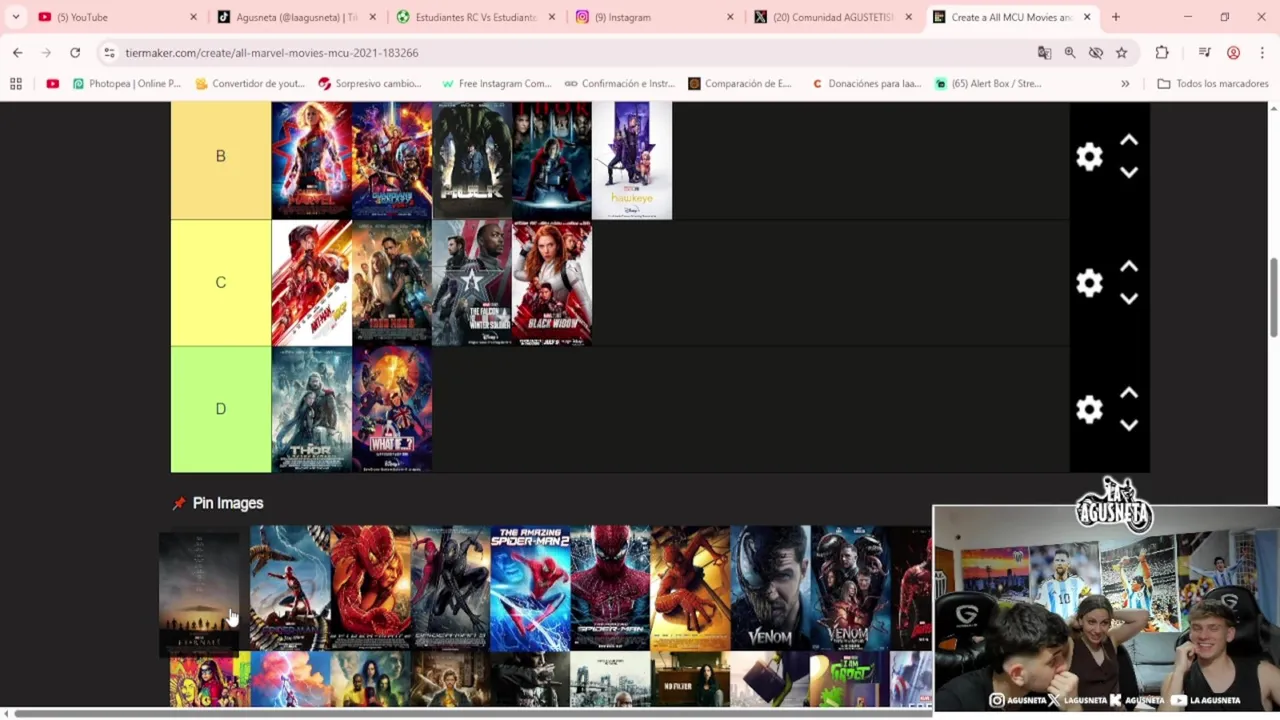
Task: Select The Incredible Hulk poster in tier B
Action: click(472, 160)
